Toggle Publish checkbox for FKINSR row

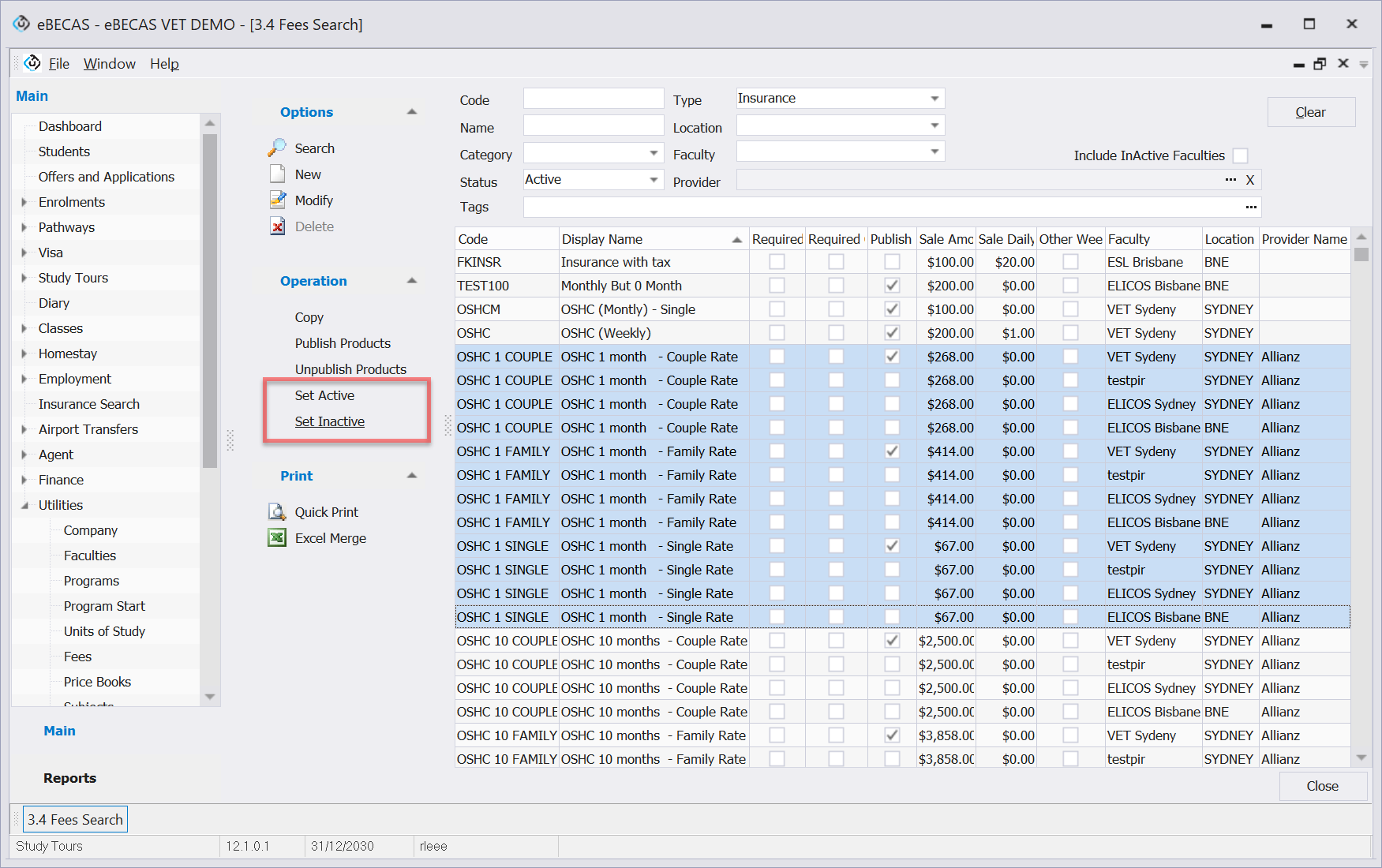click(x=892, y=262)
